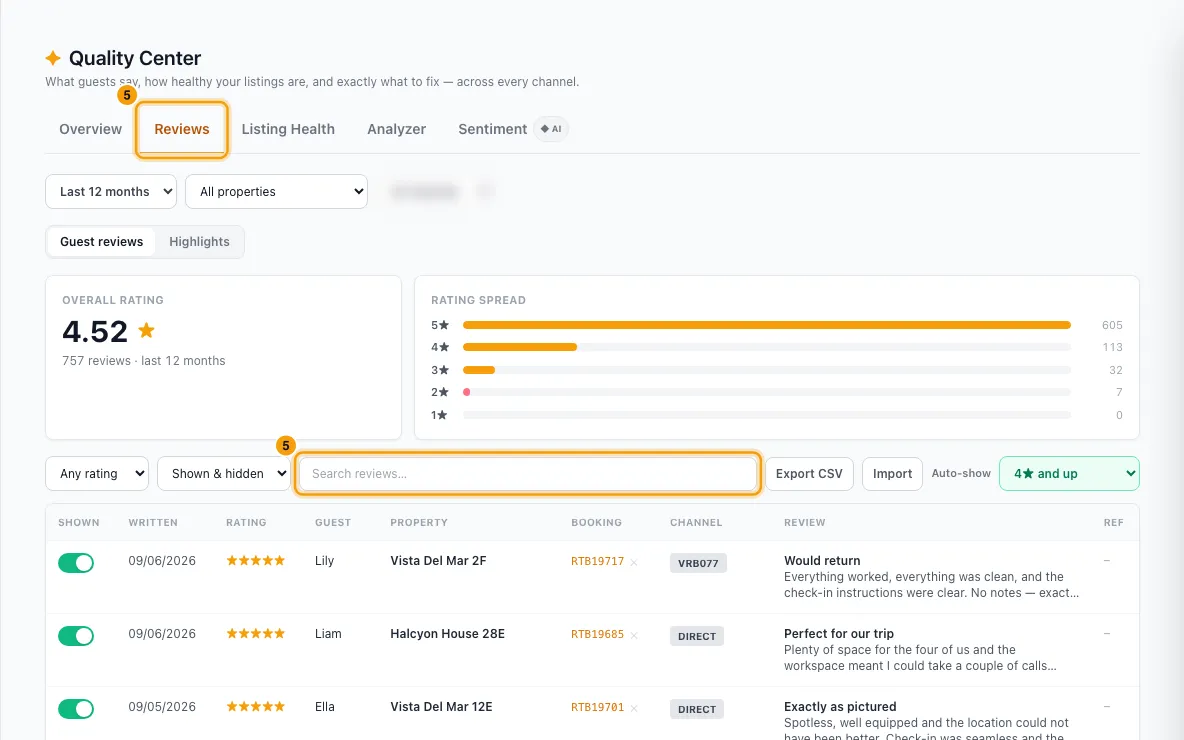Toggle off shown for Liam's review

(x=76, y=636)
